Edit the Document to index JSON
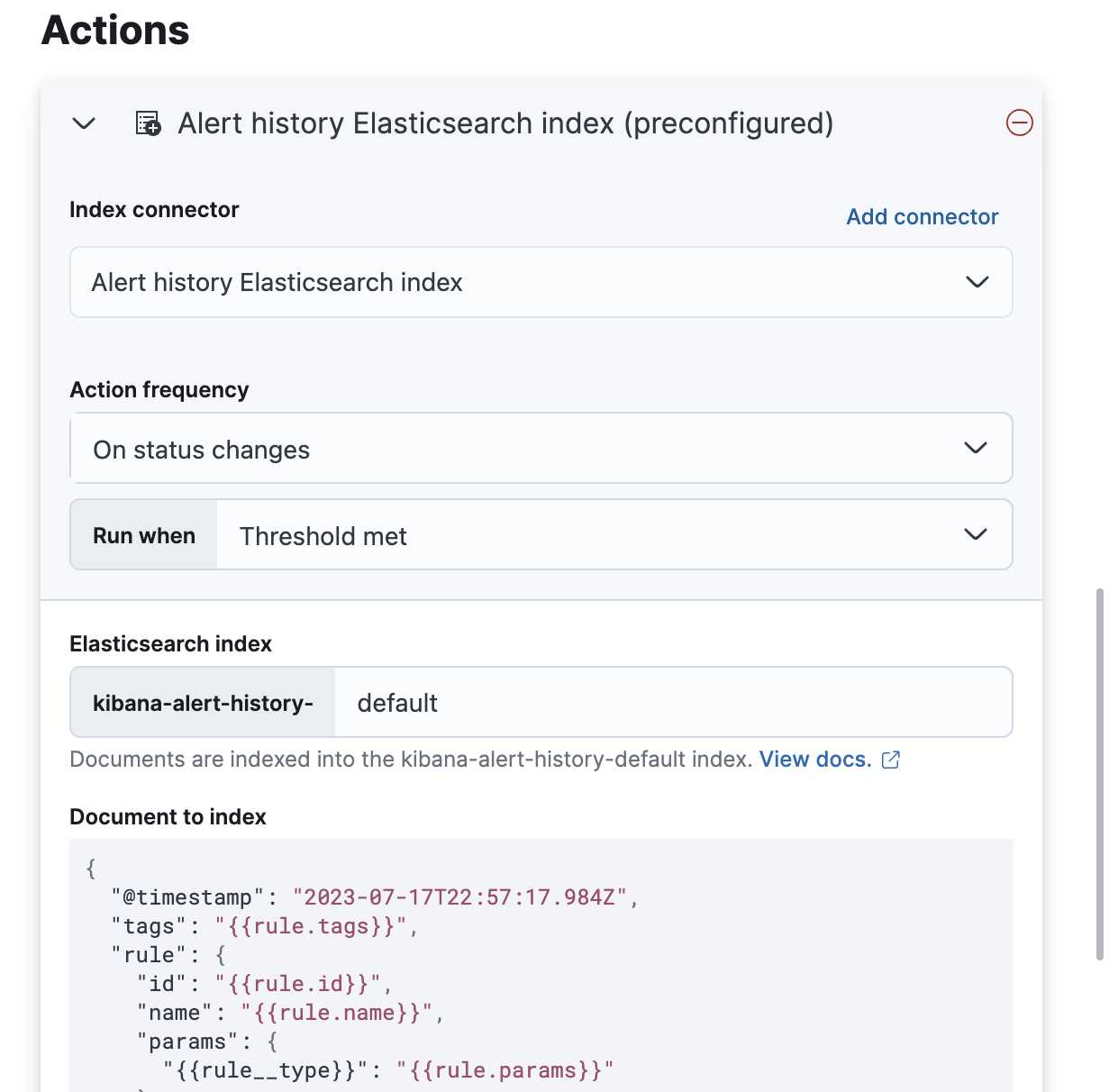 pyautogui.click(x=541, y=964)
